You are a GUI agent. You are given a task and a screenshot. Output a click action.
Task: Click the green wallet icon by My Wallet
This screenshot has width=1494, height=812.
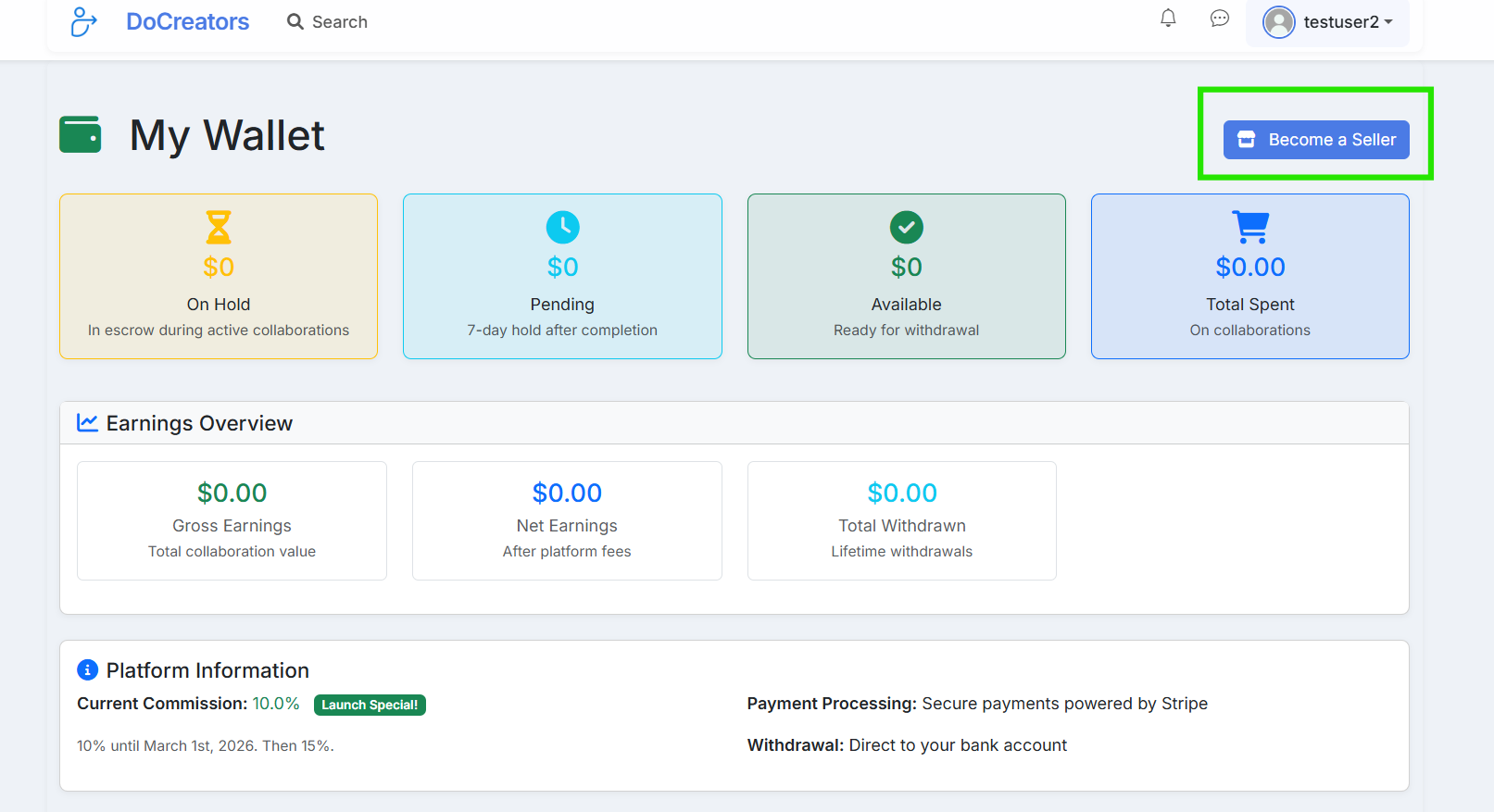(81, 134)
